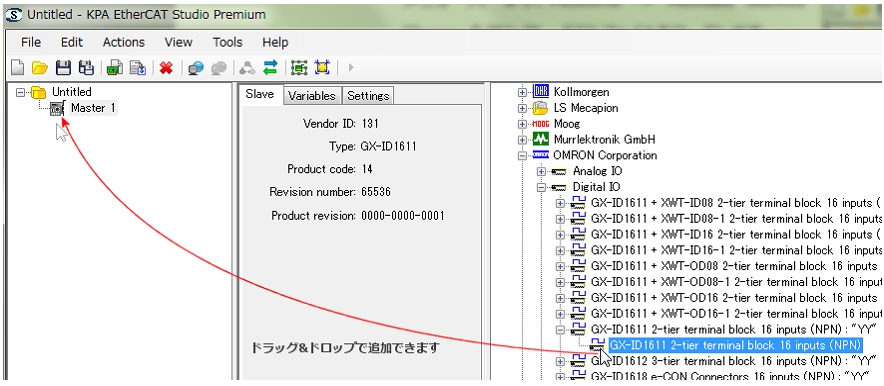
Task: Expand the LS Mecapion vendor node
Action: click(523, 108)
